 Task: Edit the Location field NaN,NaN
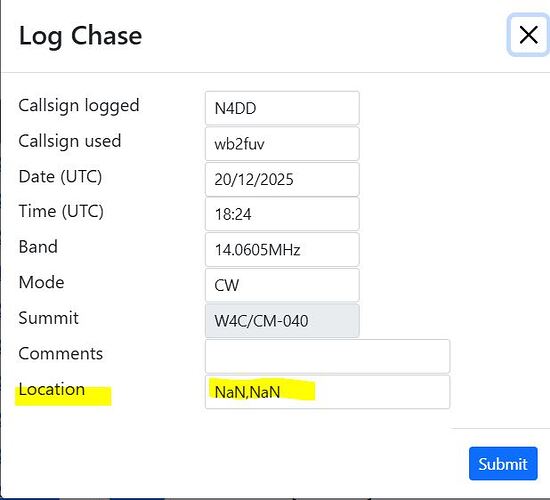[x=327, y=392]
